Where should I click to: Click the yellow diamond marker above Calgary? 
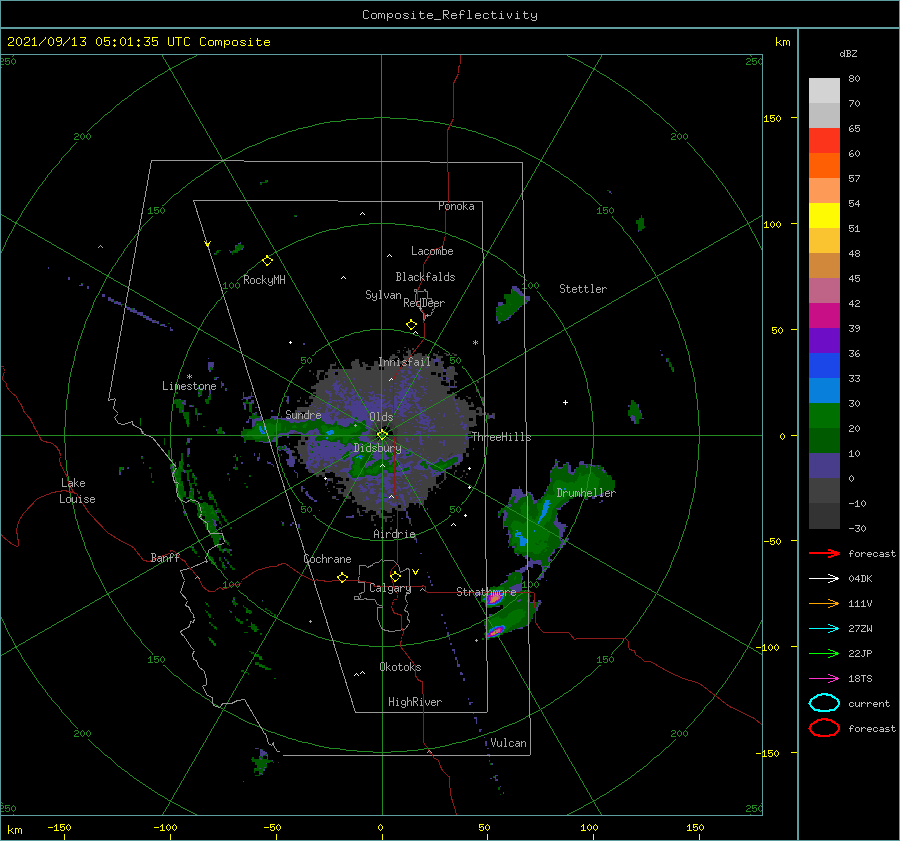395,576
